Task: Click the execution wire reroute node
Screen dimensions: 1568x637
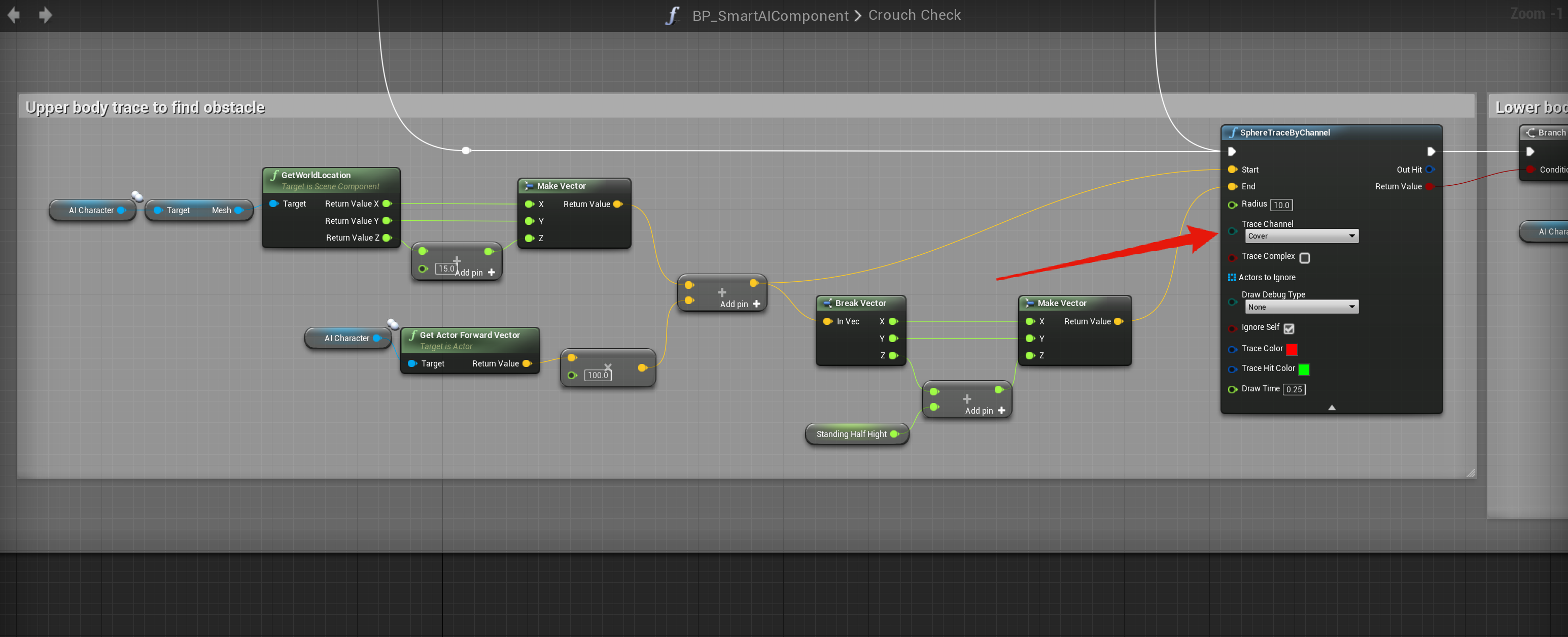Action: tap(466, 150)
